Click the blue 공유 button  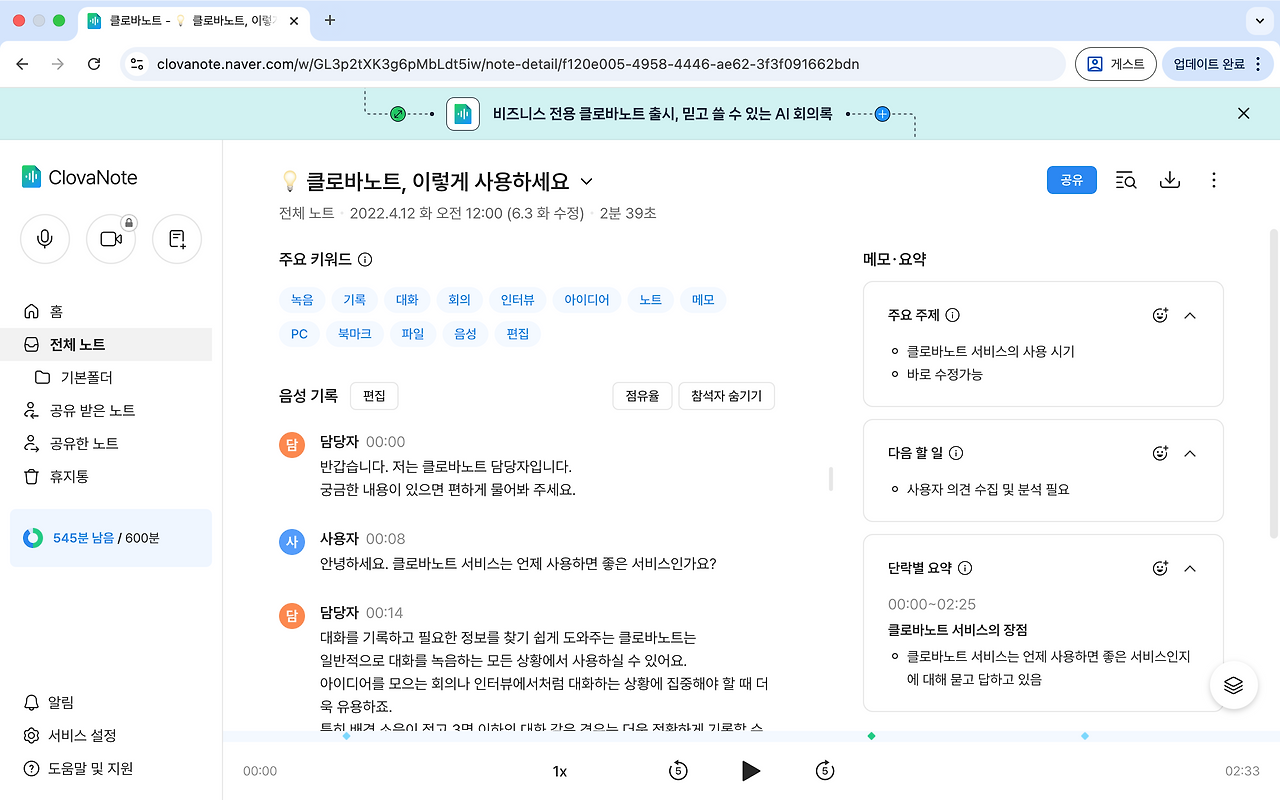coord(1072,180)
